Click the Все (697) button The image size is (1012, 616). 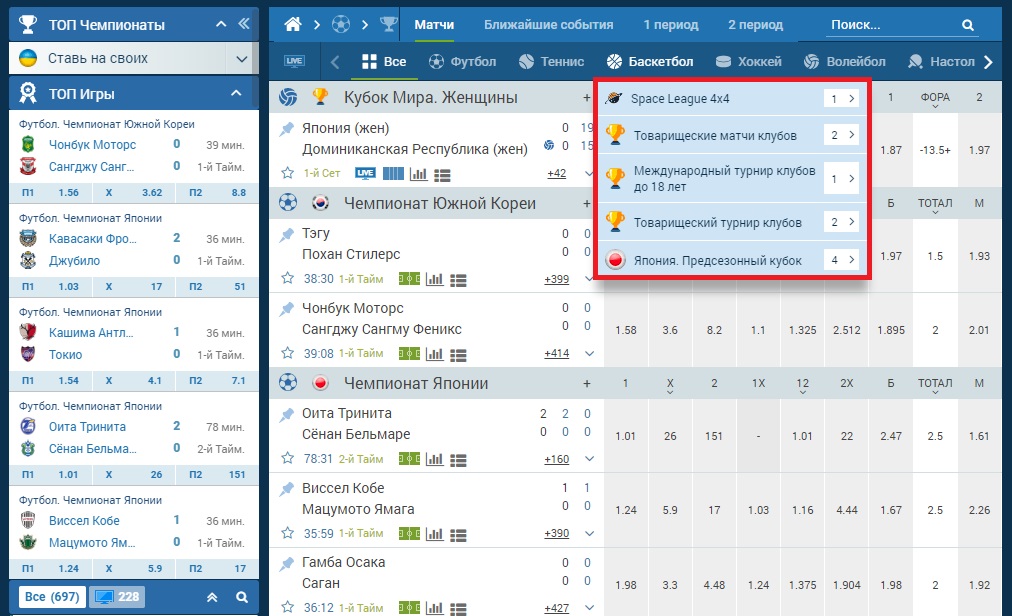[x=52, y=597]
